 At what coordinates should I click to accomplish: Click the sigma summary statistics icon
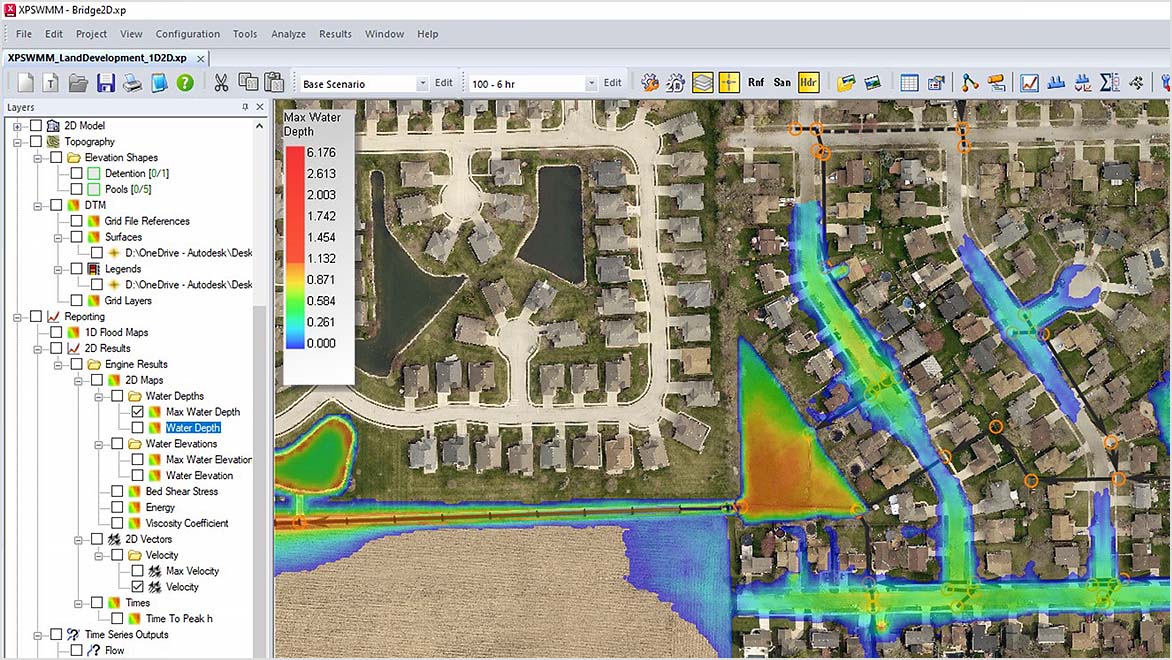[x=1109, y=82]
